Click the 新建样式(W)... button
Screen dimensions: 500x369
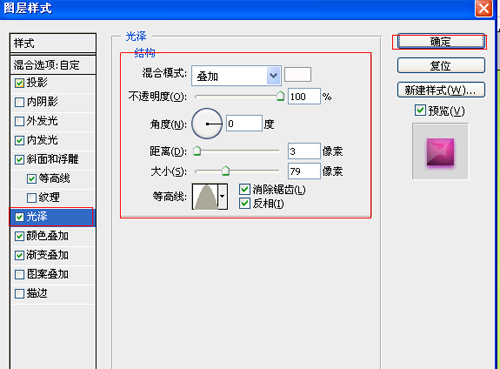pos(441,90)
